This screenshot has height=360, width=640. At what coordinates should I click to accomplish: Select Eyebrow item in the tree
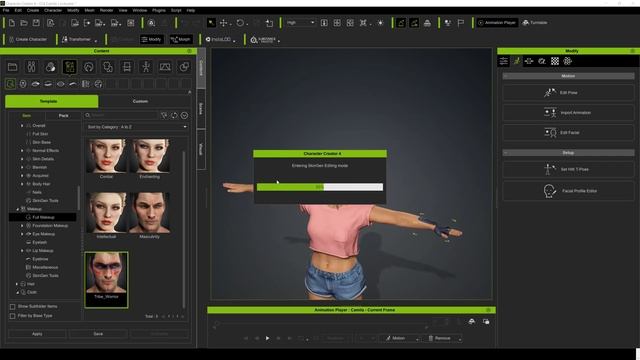(40, 259)
